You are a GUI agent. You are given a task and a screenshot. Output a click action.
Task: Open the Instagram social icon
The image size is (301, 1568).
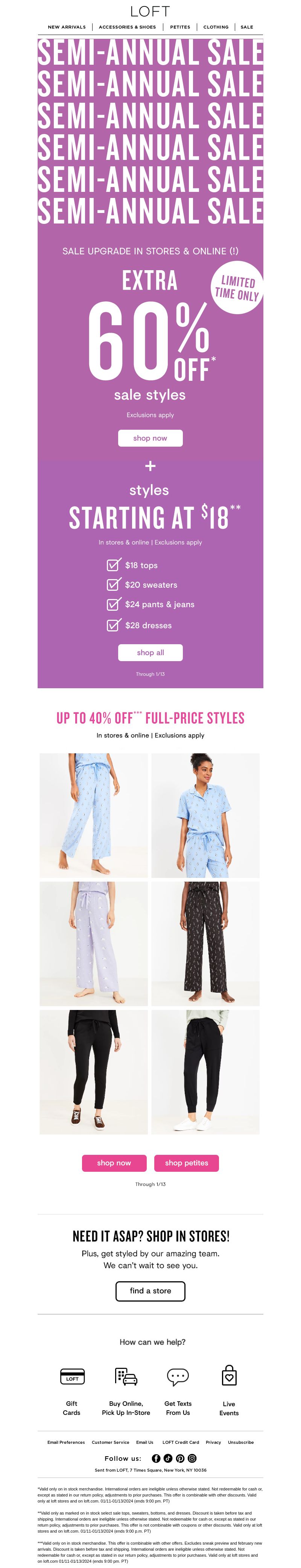tap(192, 1458)
